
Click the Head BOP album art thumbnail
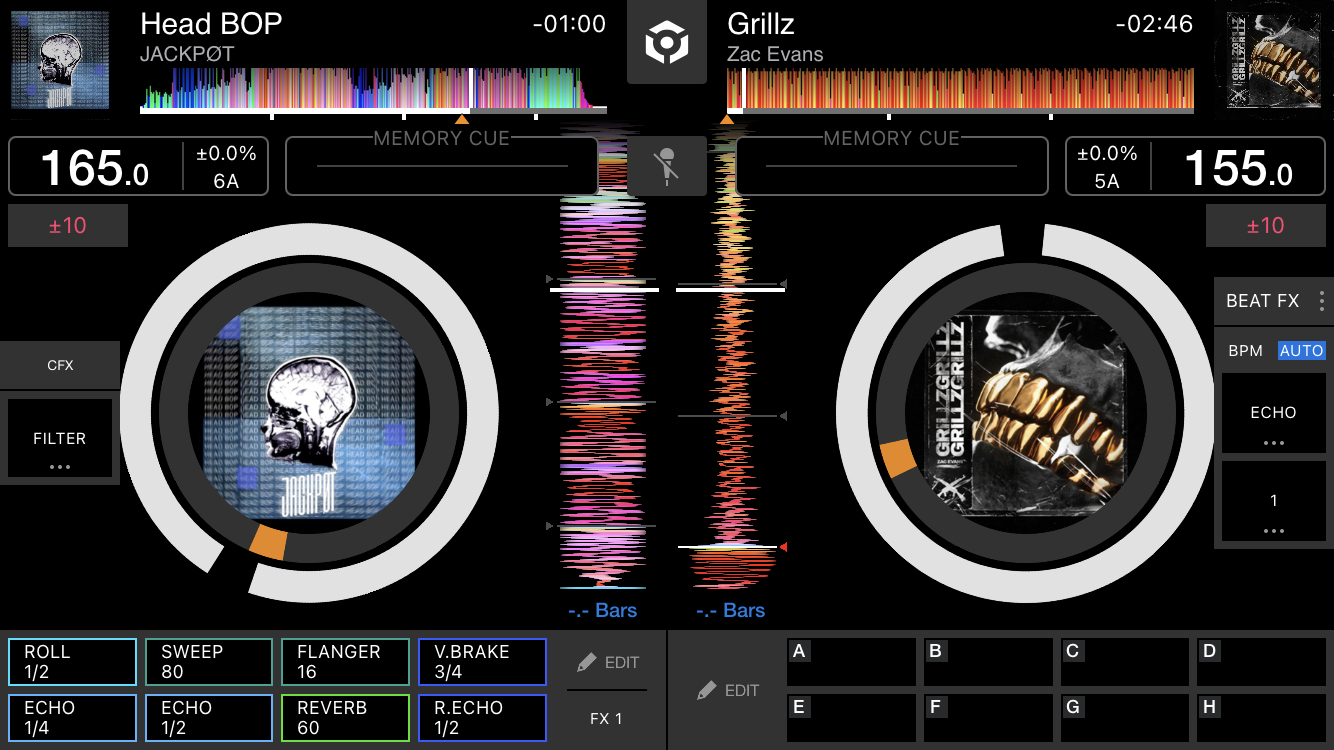pyautogui.click(x=60, y=60)
